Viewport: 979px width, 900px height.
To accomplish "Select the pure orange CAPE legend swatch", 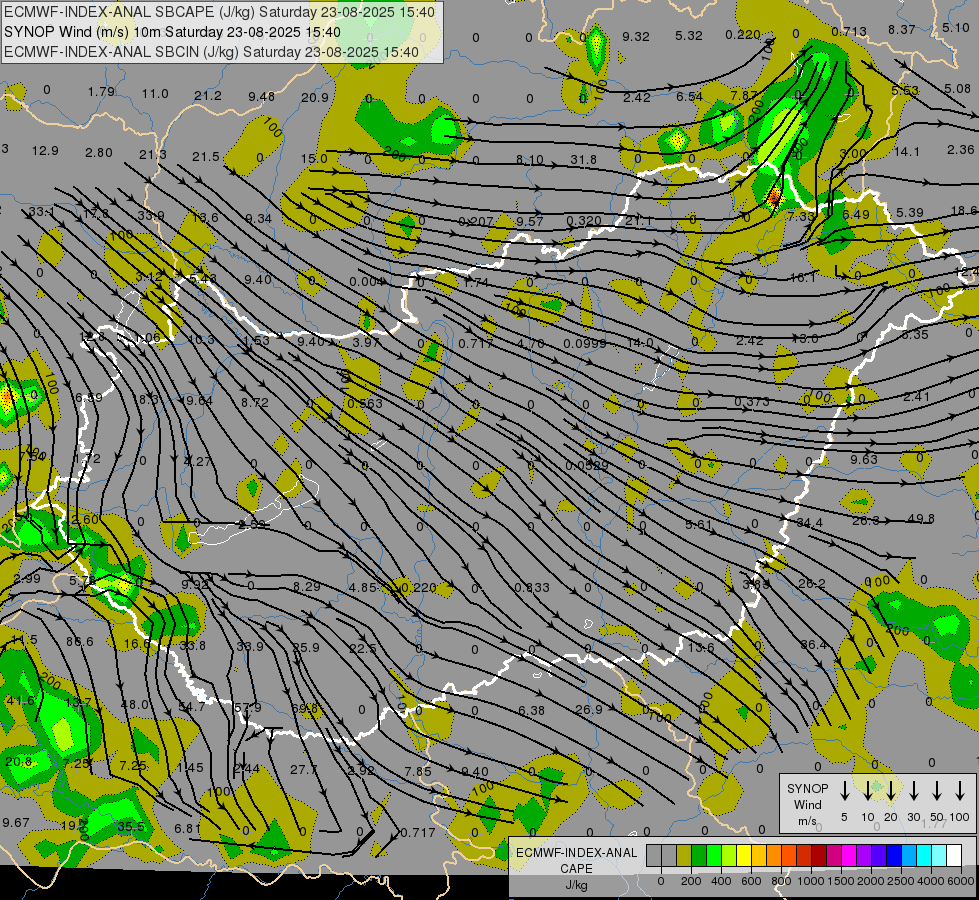I will (774, 856).
